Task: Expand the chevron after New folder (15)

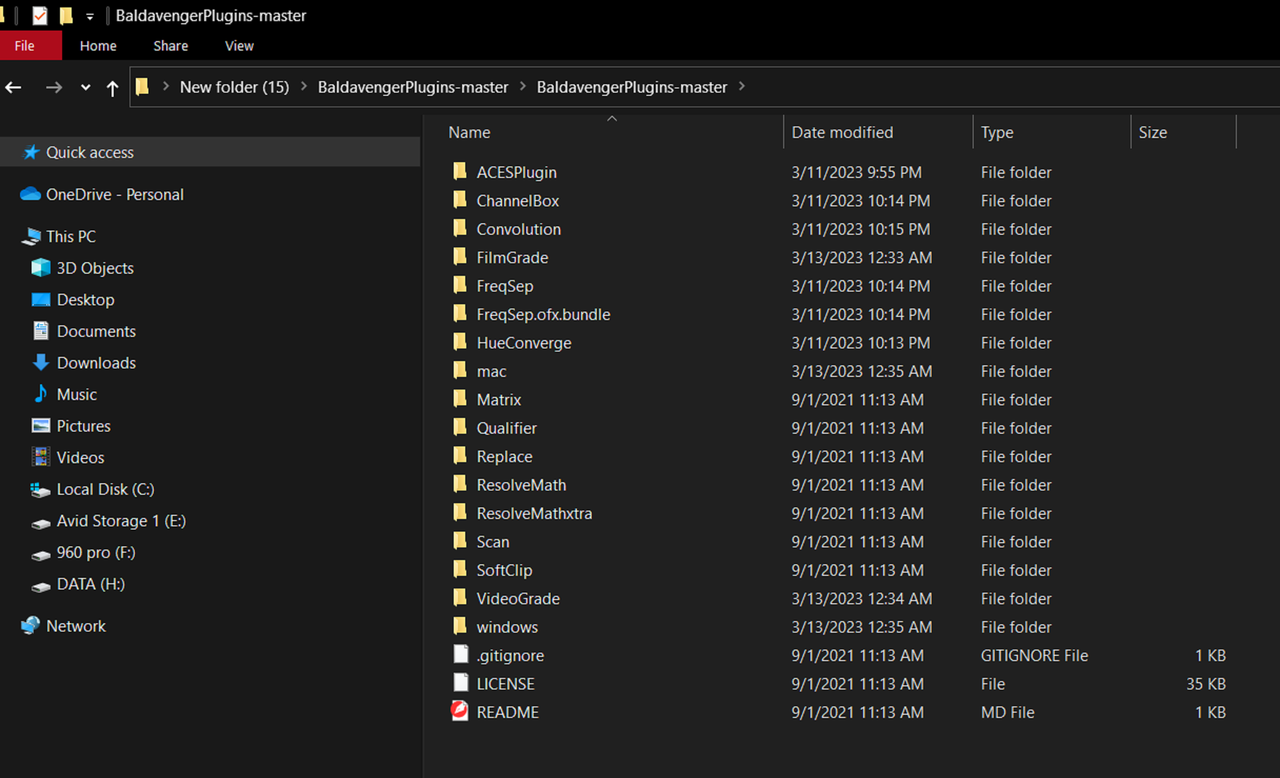Action: [303, 87]
